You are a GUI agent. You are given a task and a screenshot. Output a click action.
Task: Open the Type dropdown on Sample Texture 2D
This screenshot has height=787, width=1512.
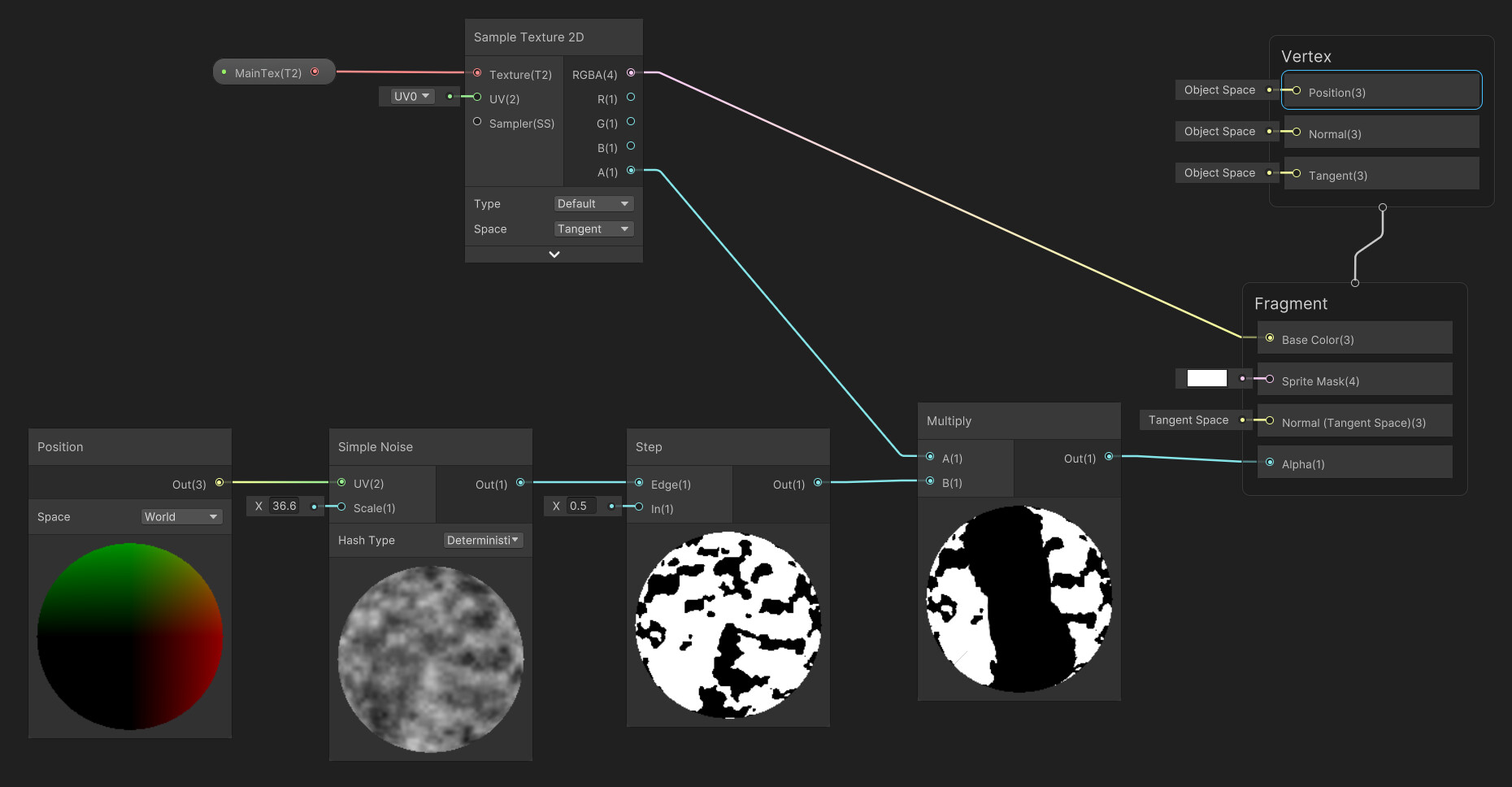pyautogui.click(x=593, y=203)
